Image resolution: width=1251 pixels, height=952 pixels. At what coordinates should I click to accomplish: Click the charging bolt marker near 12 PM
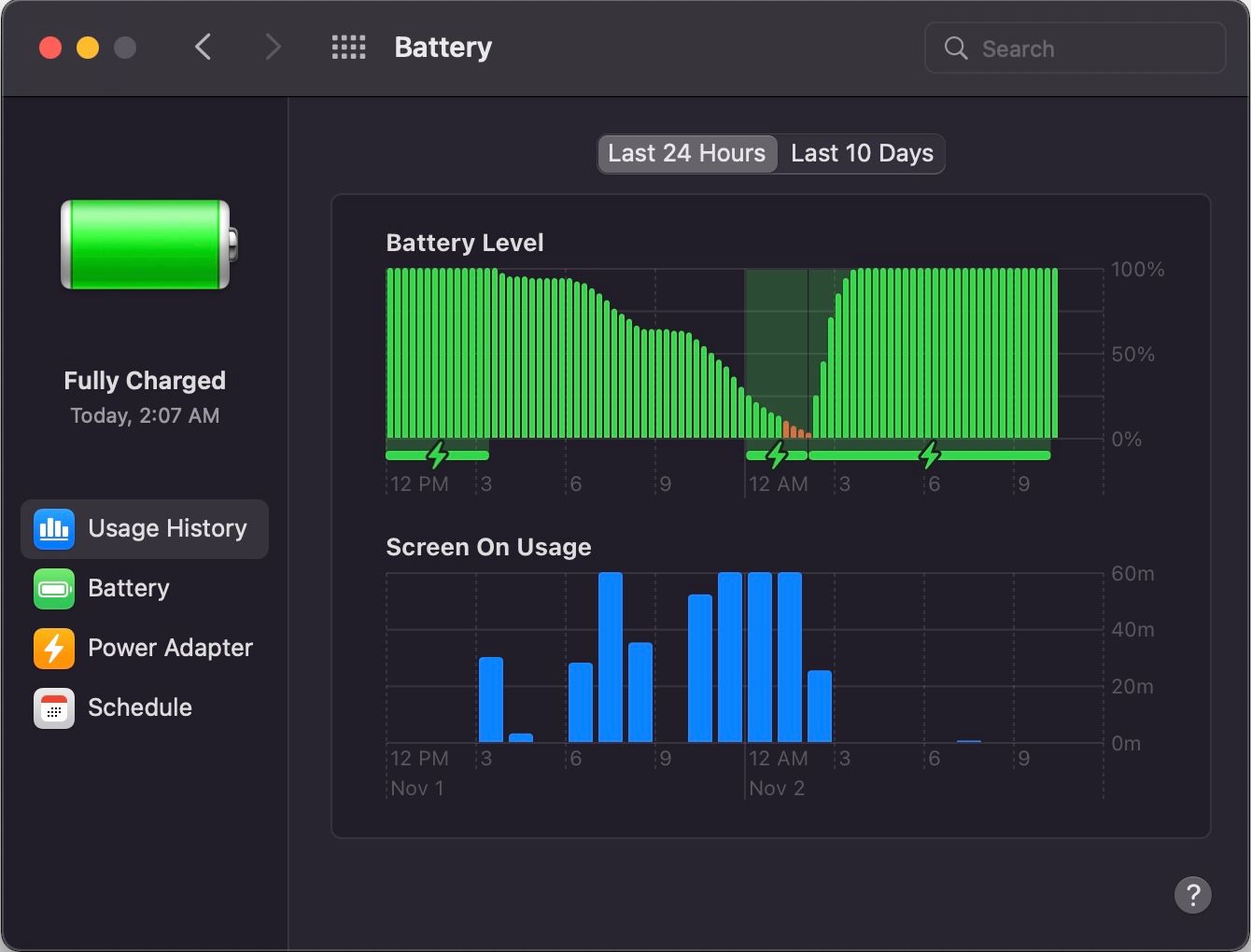click(437, 455)
